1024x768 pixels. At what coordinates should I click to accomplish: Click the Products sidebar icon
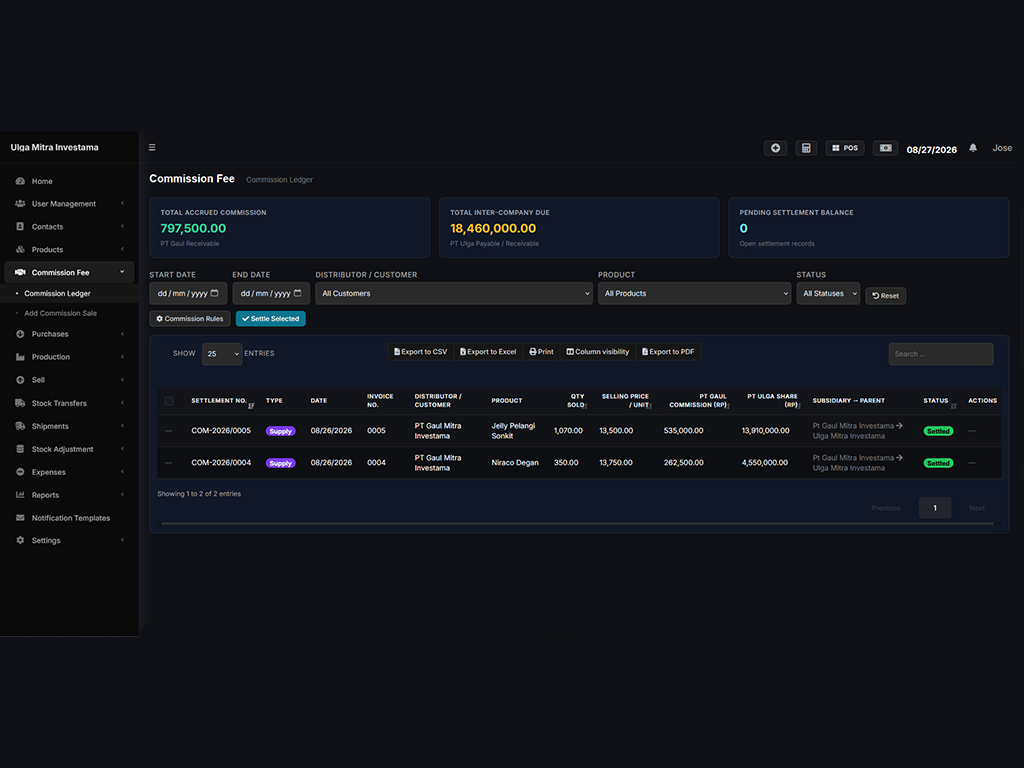20,249
